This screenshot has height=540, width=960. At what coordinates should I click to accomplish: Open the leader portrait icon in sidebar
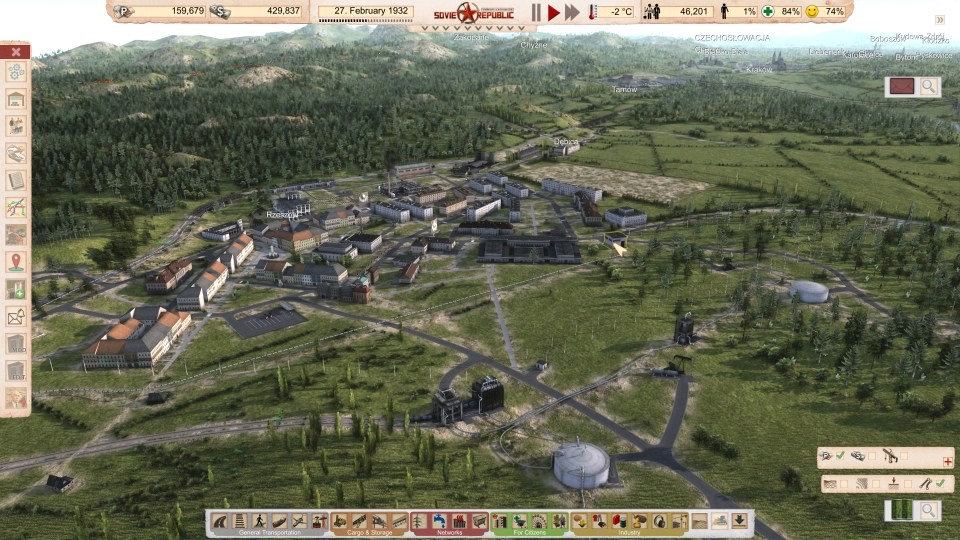coord(16,398)
